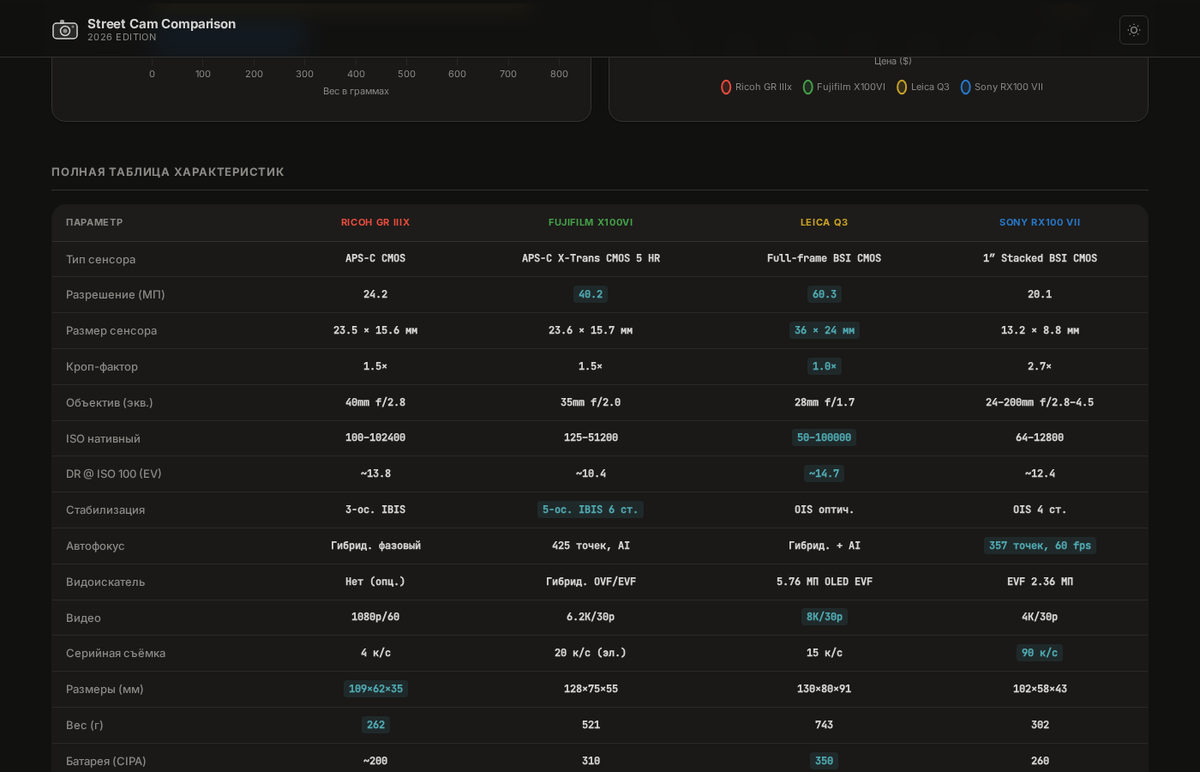Select the LEICA Q3 column header

pos(824,222)
